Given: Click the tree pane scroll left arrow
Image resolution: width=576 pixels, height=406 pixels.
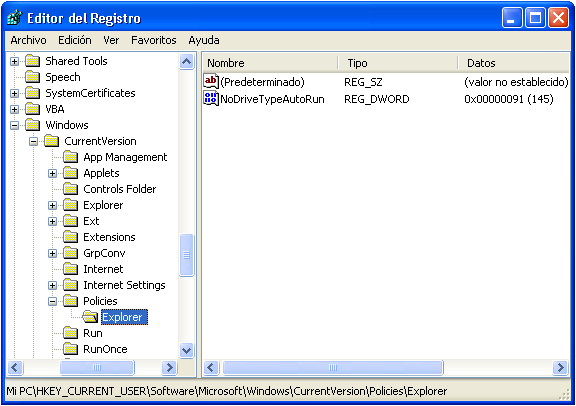Looking at the screenshot, I should (x=15, y=367).
